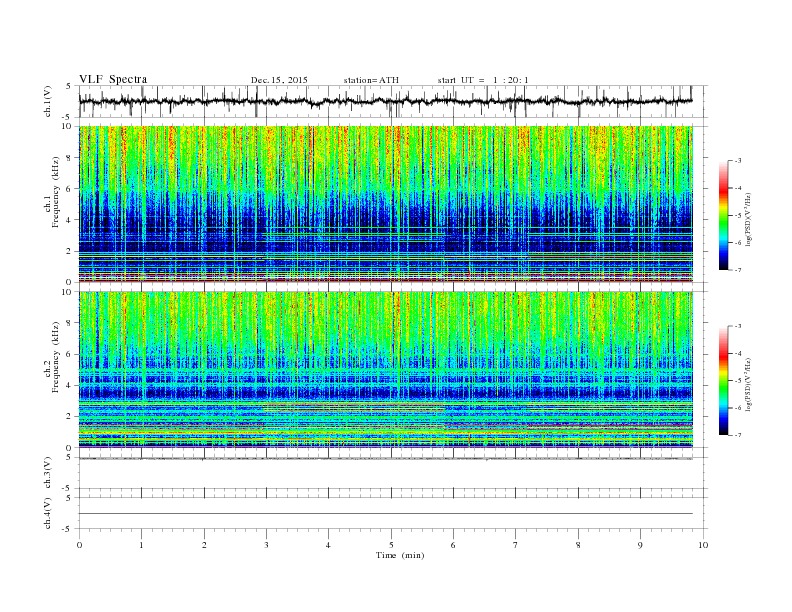The image size is (792, 612).
Task: Click time axis tick label "5"
Action: tap(391, 545)
